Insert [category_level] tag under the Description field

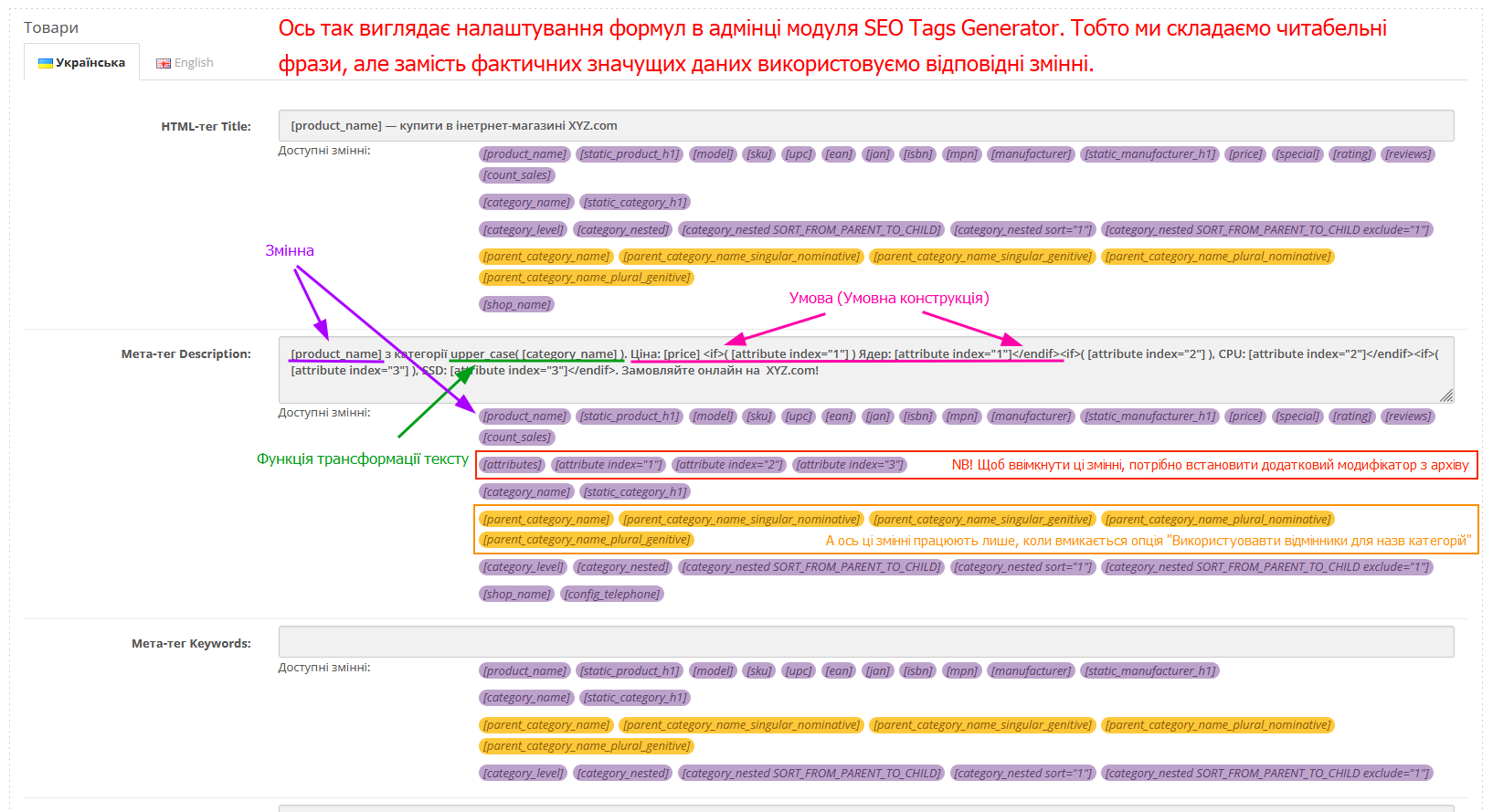click(524, 567)
